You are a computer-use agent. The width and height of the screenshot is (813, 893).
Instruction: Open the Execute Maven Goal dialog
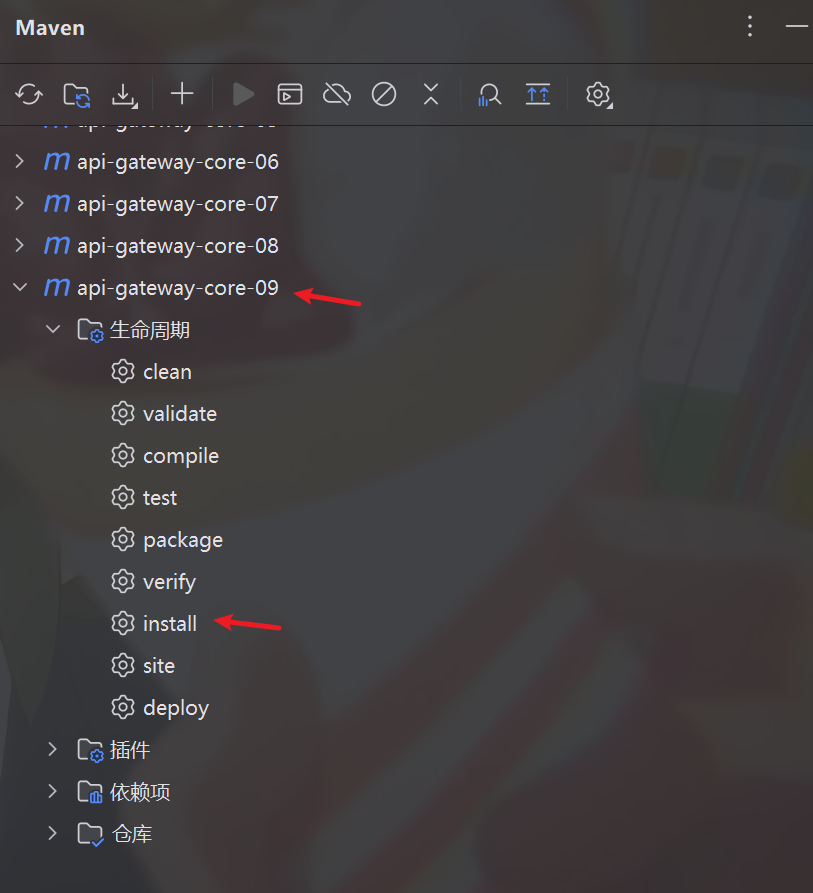(290, 94)
